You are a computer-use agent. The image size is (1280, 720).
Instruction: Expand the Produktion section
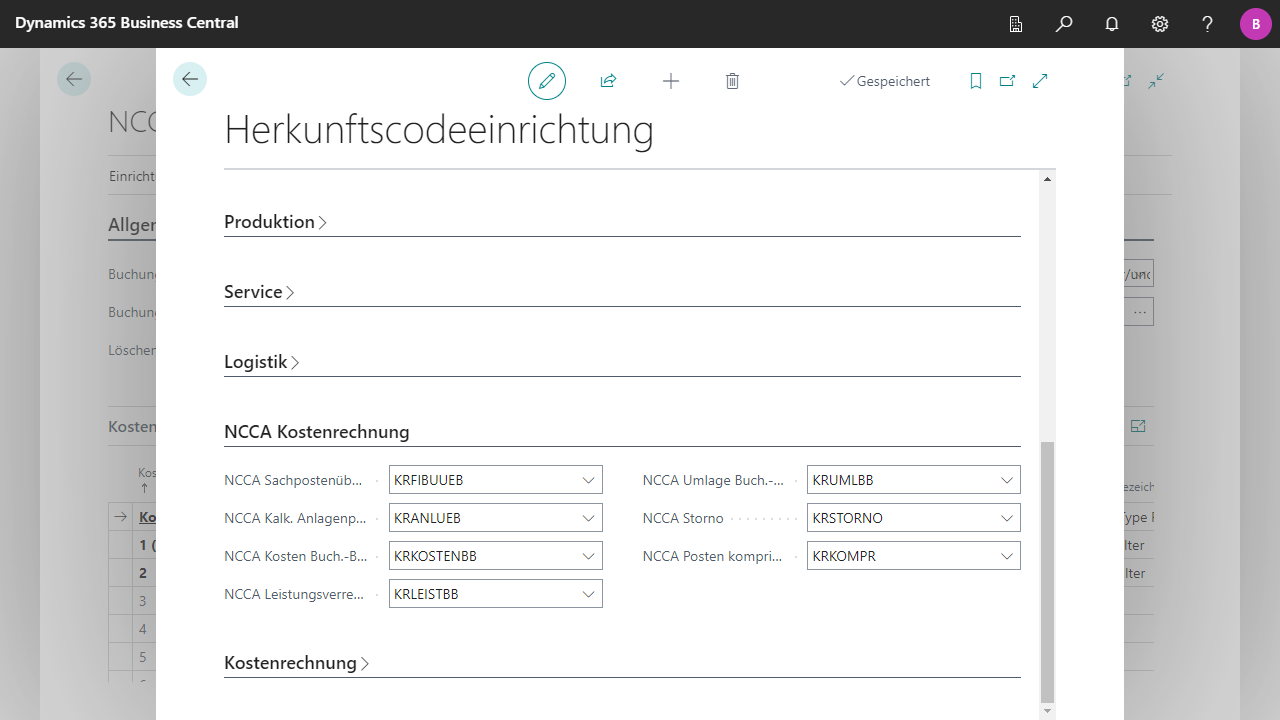(x=276, y=222)
